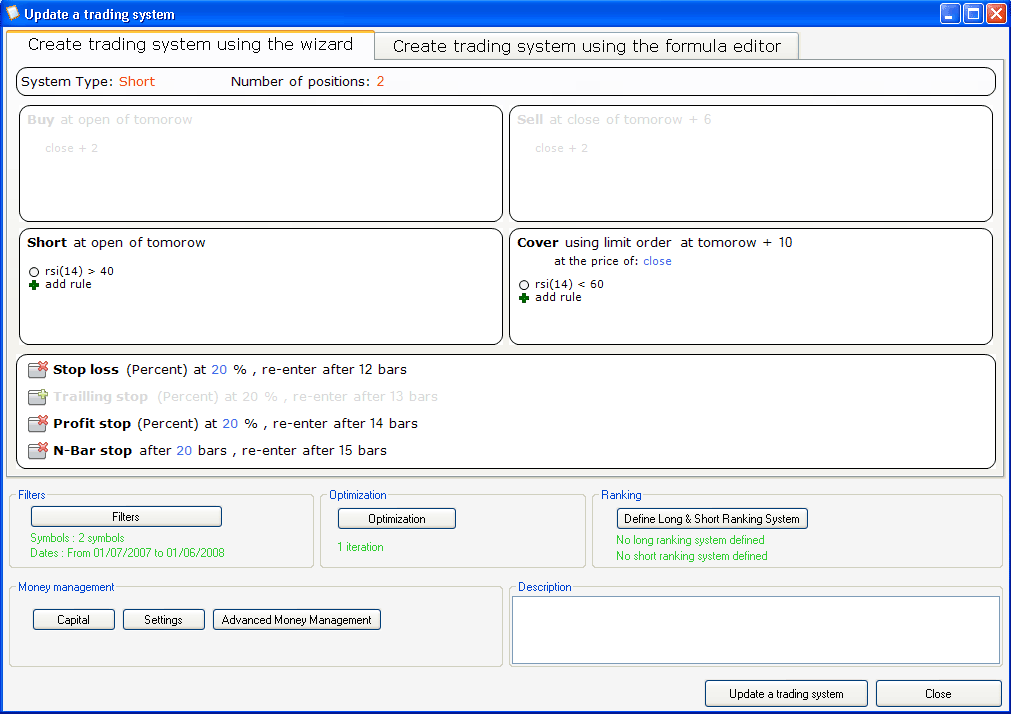Click the blue '20' bars value in N-Bar stop
This screenshot has height=714, width=1011.
pos(183,450)
